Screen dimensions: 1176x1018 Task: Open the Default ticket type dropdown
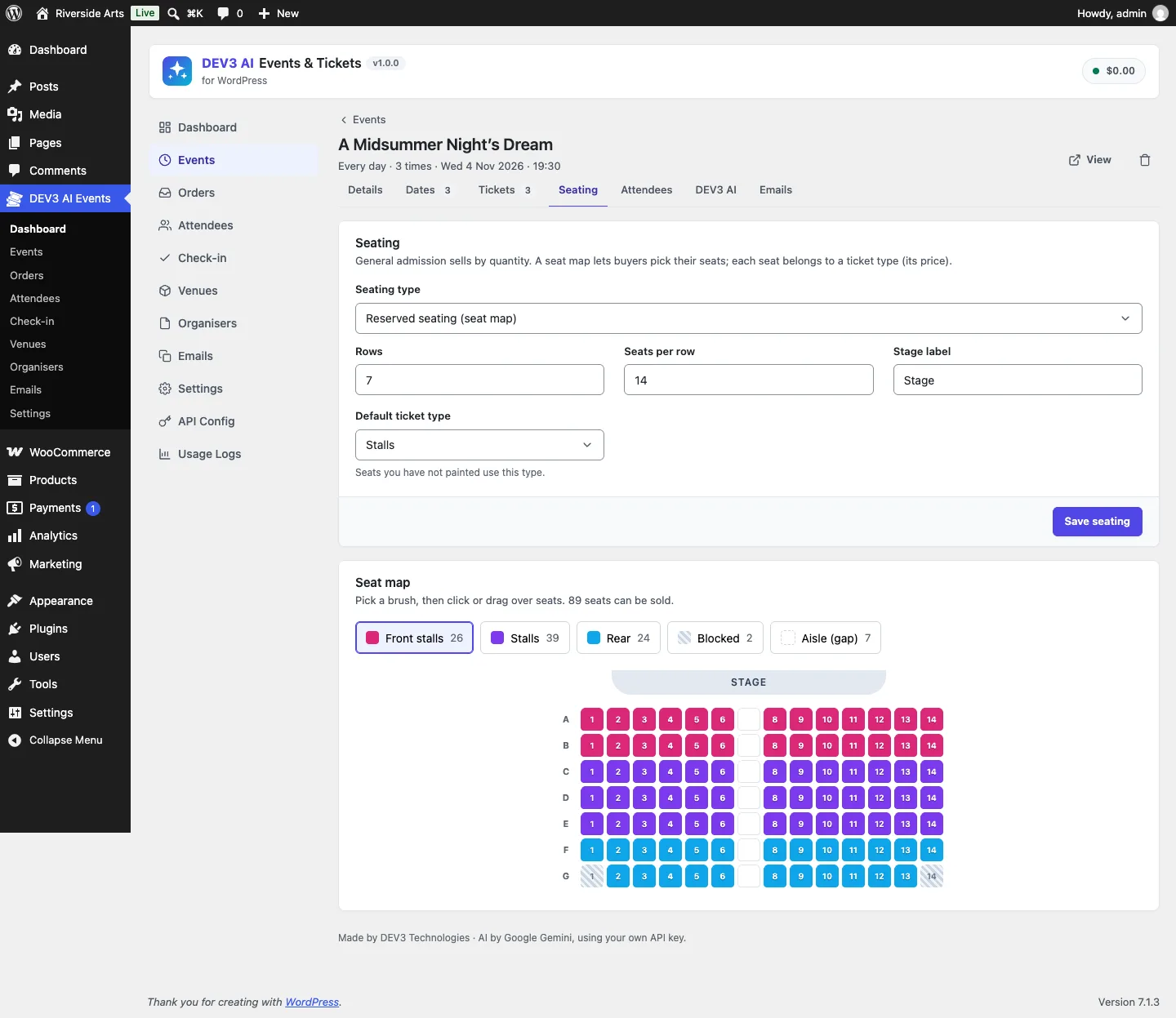[x=479, y=445]
